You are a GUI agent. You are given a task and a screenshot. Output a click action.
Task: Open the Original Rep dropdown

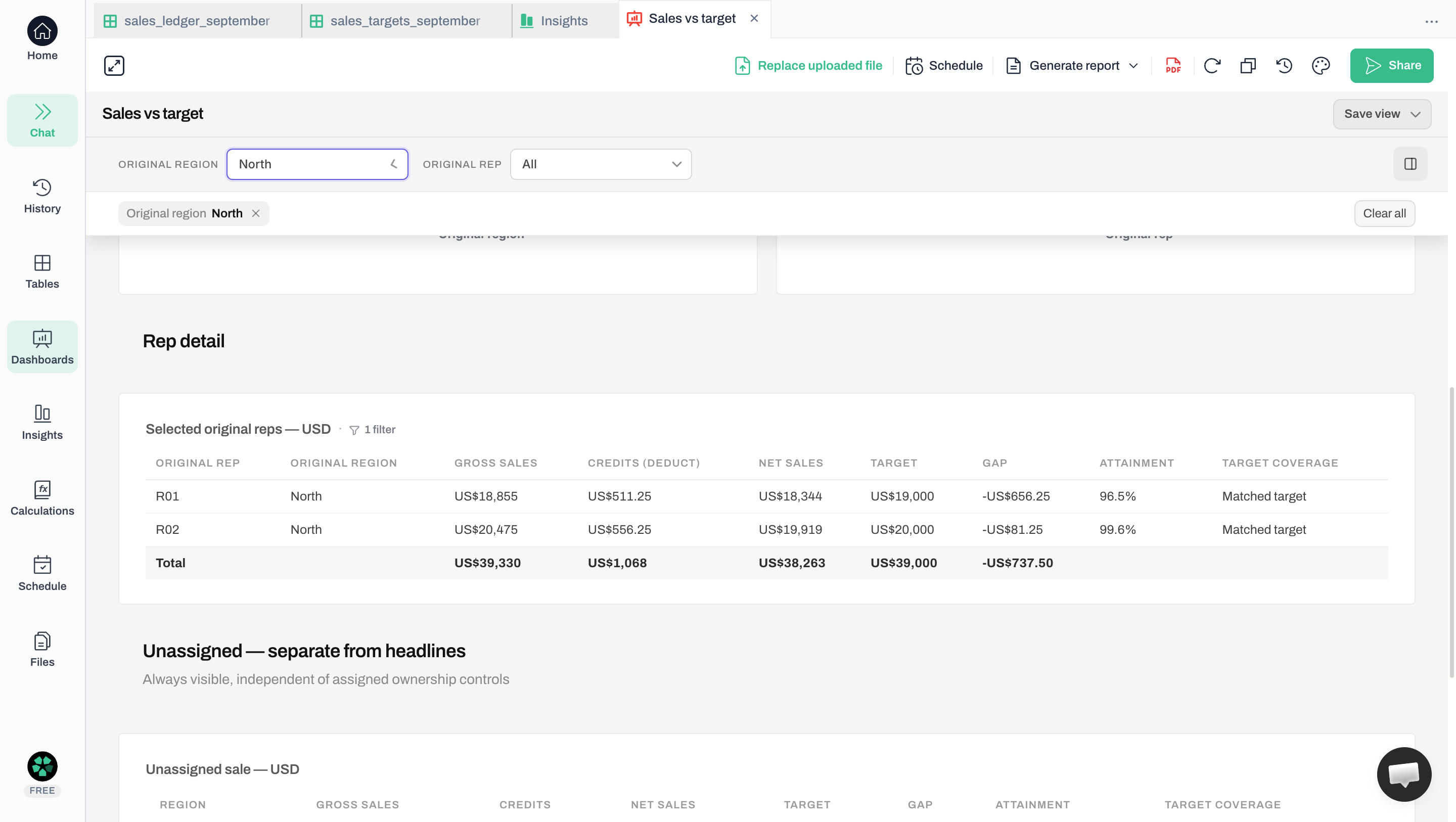(x=601, y=164)
